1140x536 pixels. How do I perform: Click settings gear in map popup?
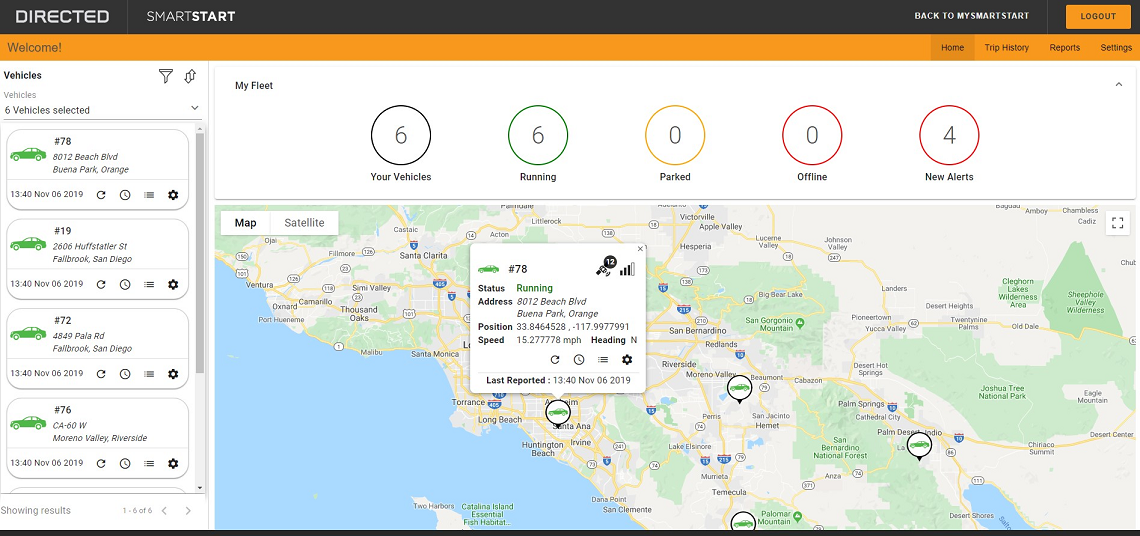coord(627,359)
